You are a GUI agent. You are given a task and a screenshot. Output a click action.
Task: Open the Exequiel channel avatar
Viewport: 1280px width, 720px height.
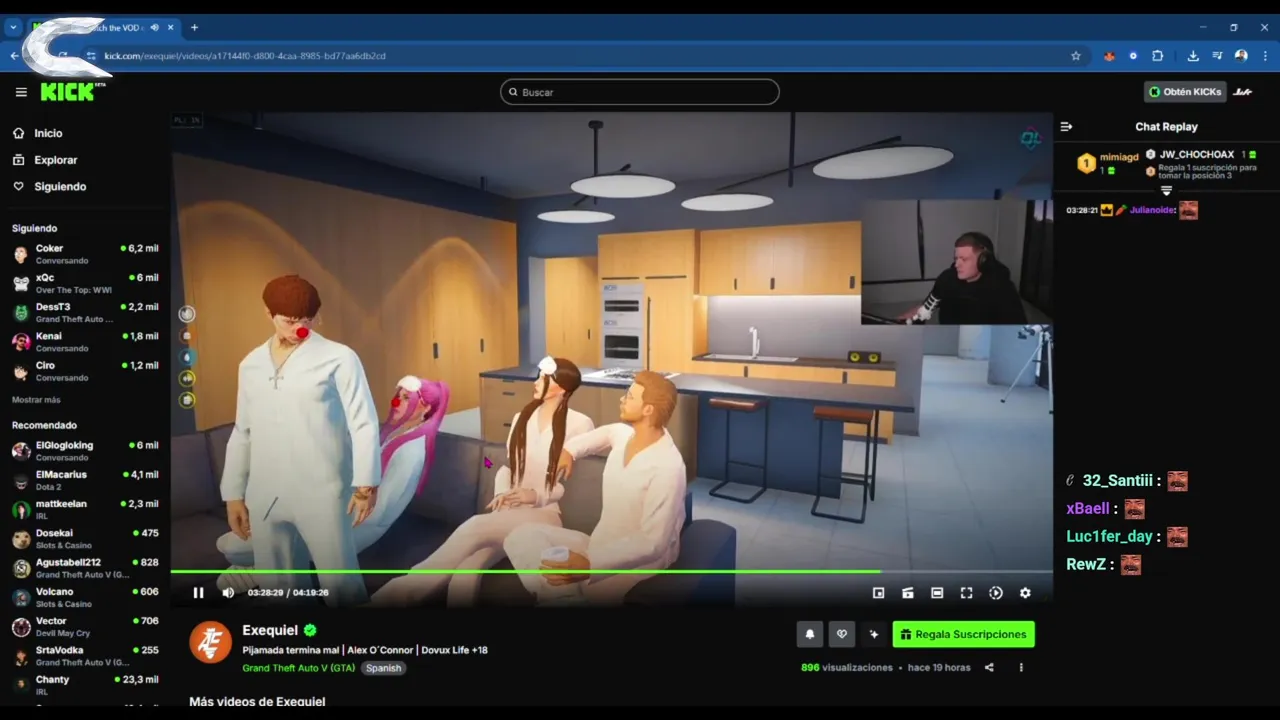(210, 642)
